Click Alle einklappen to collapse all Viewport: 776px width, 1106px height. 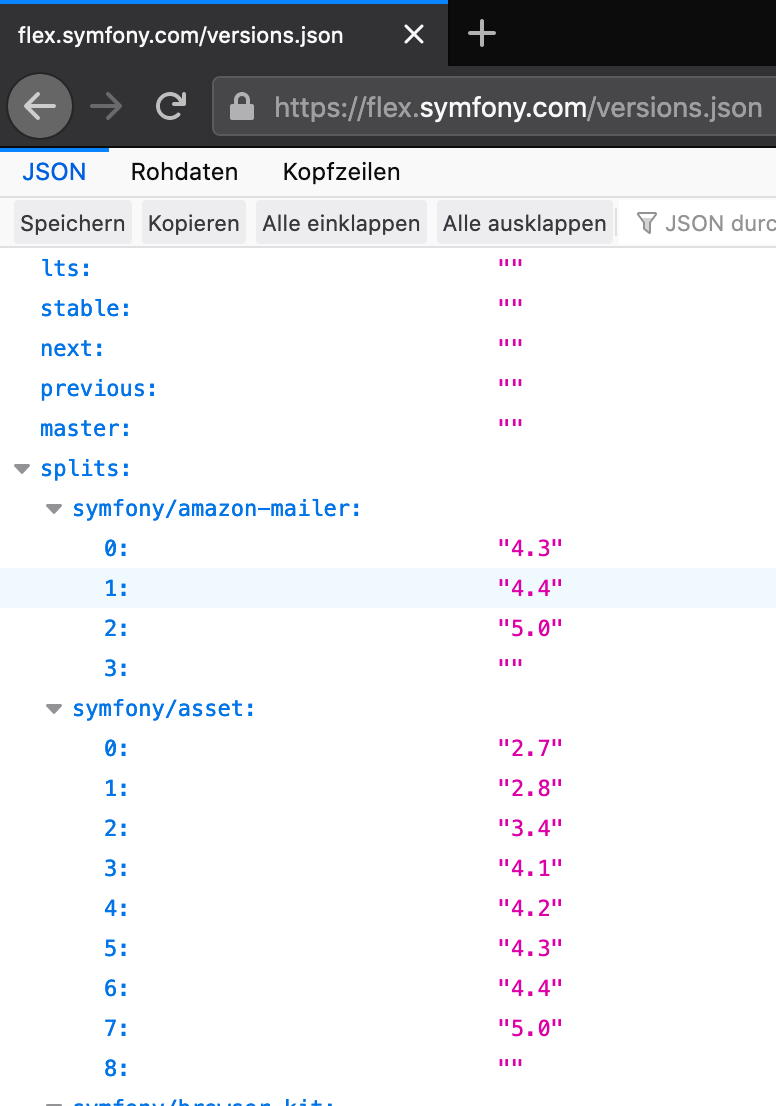point(341,223)
